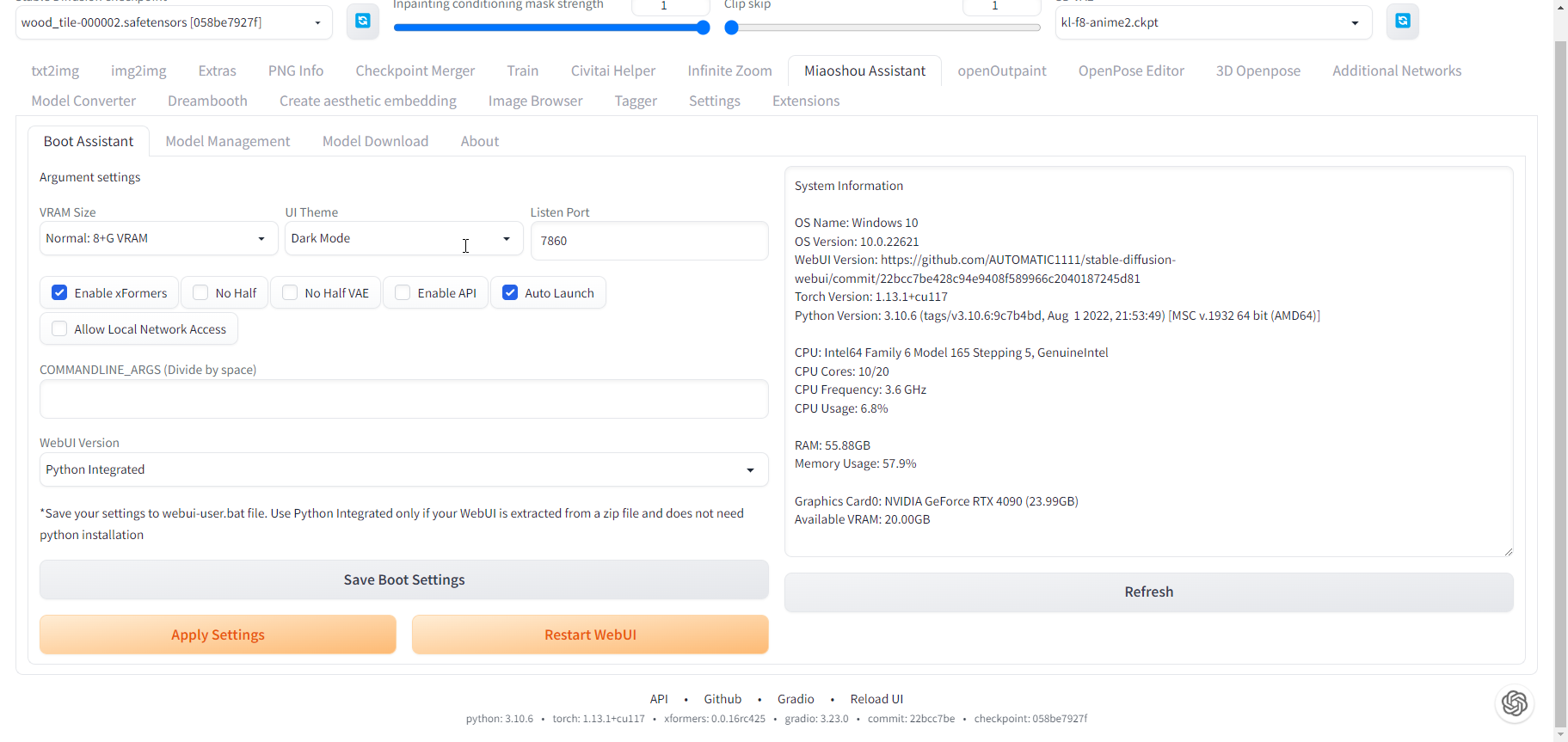1568x742 pixels.
Task: Switch to Image Browser tab
Action: pyautogui.click(x=536, y=101)
